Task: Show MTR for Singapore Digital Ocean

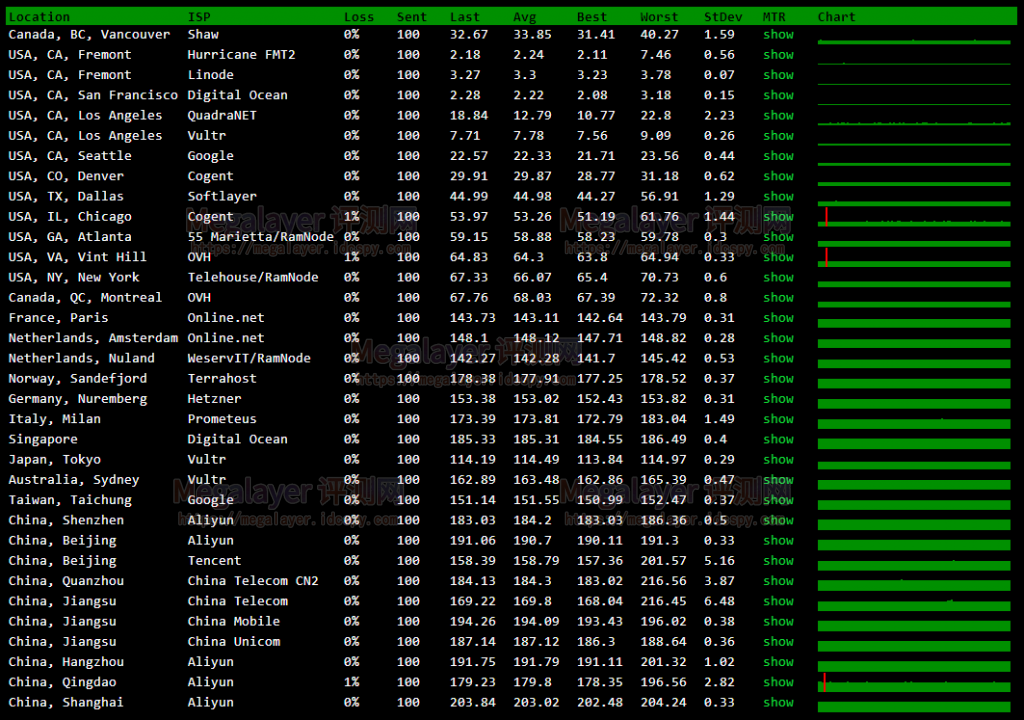Action: tap(778, 440)
